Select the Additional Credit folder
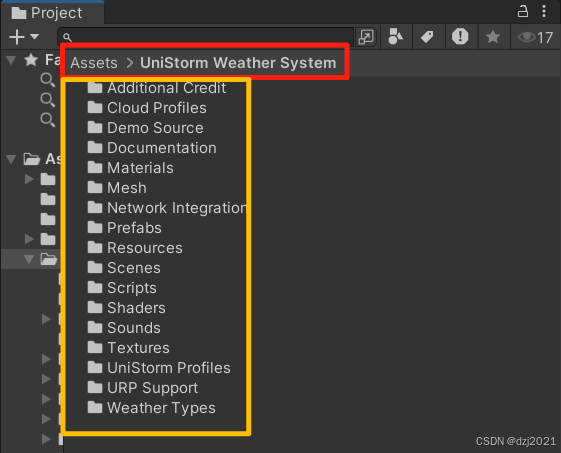This screenshot has height=453, width=561. coord(156,88)
